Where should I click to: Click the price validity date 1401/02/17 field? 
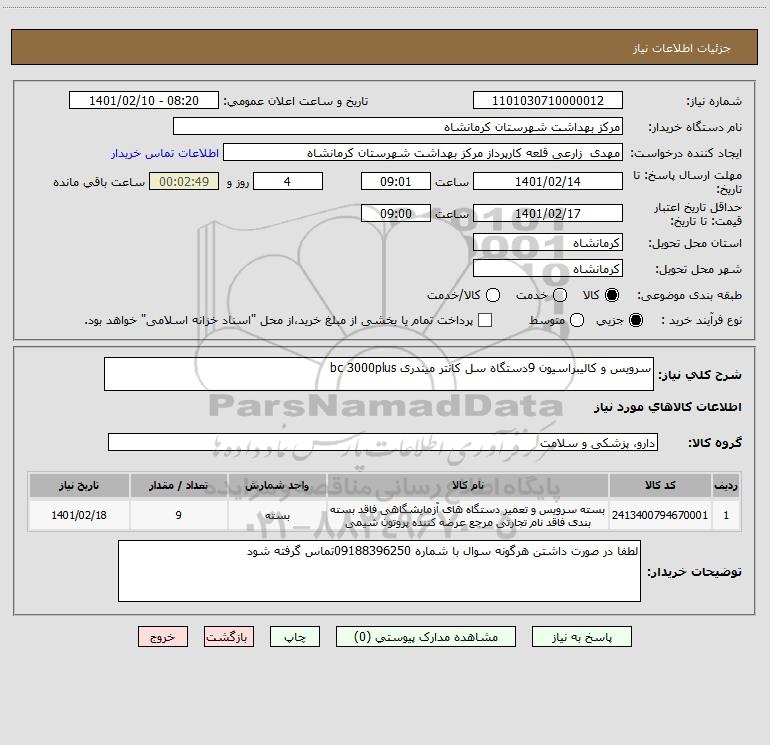548,213
